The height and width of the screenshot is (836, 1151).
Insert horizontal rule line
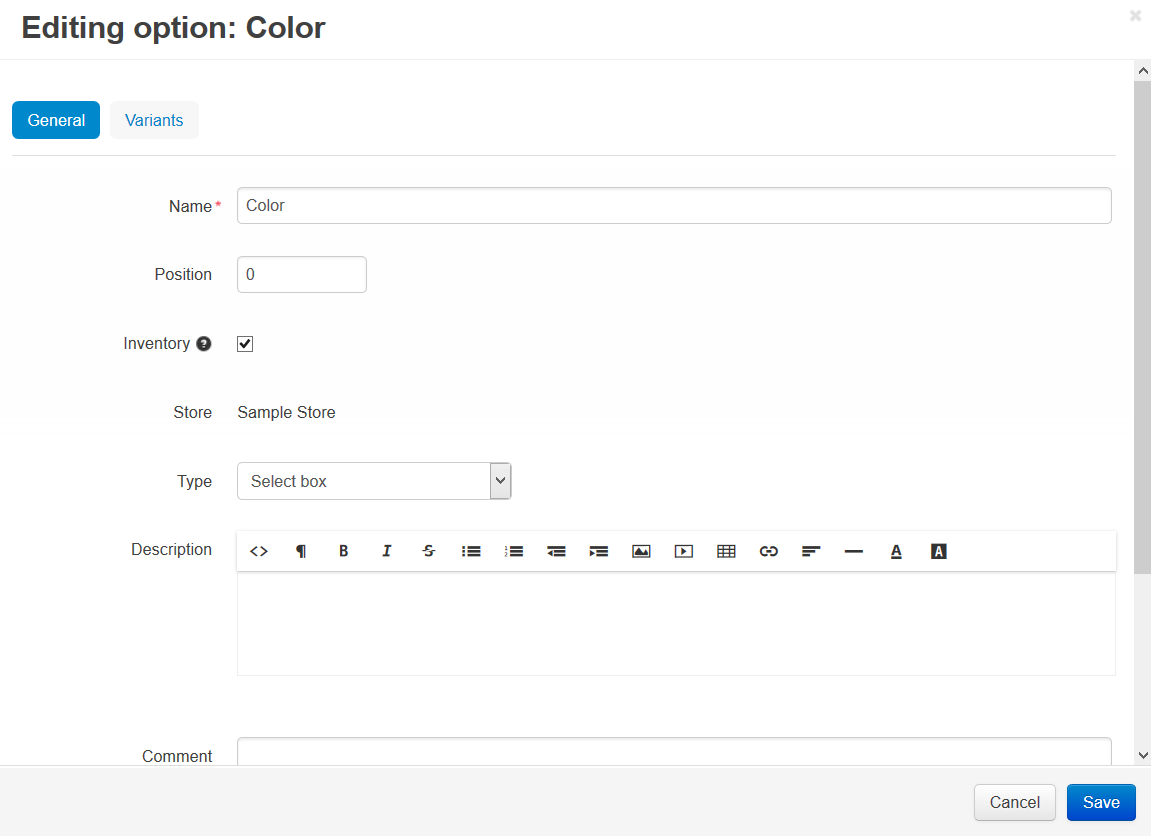click(x=854, y=551)
